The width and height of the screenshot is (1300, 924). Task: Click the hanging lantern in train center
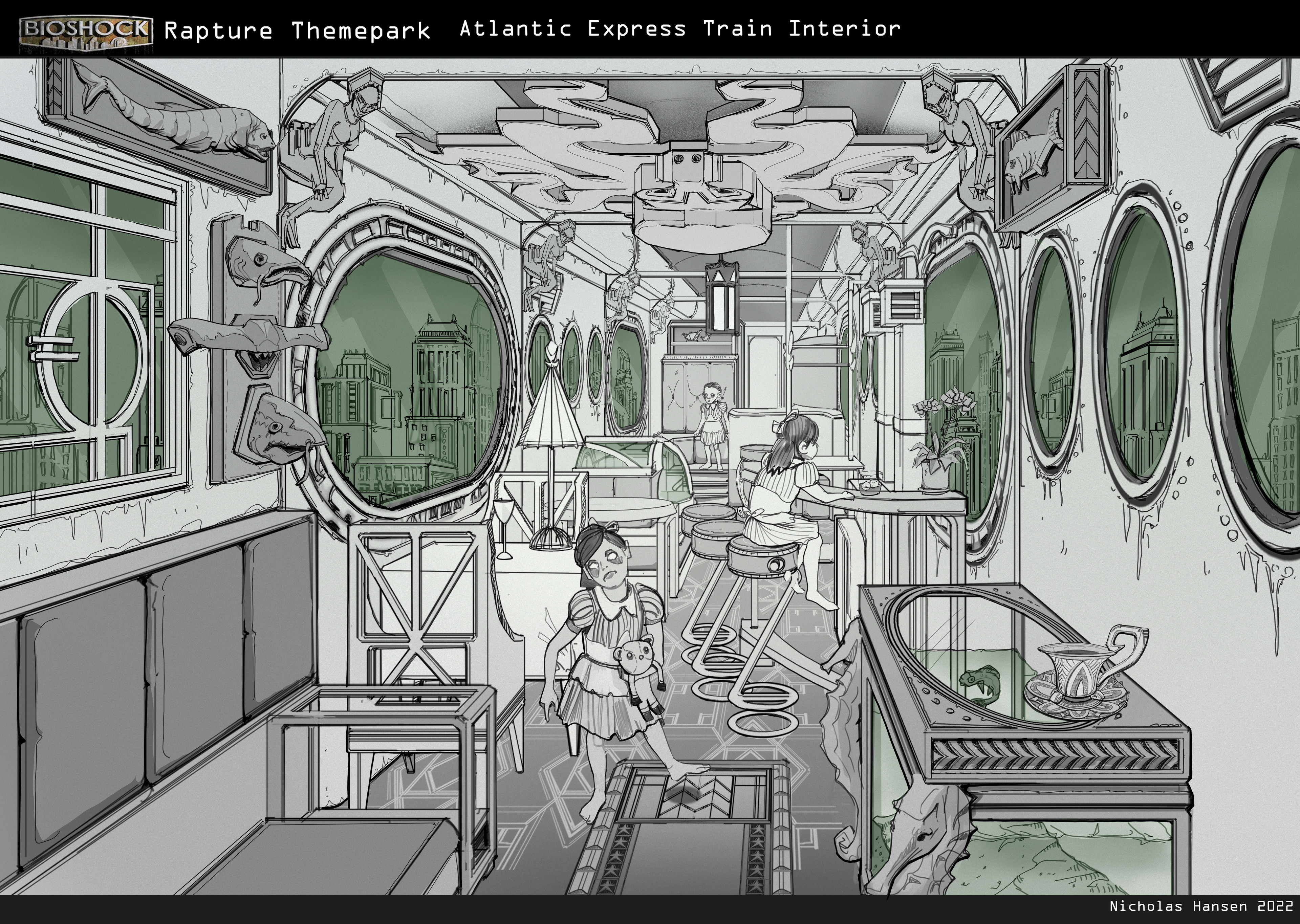[722, 298]
